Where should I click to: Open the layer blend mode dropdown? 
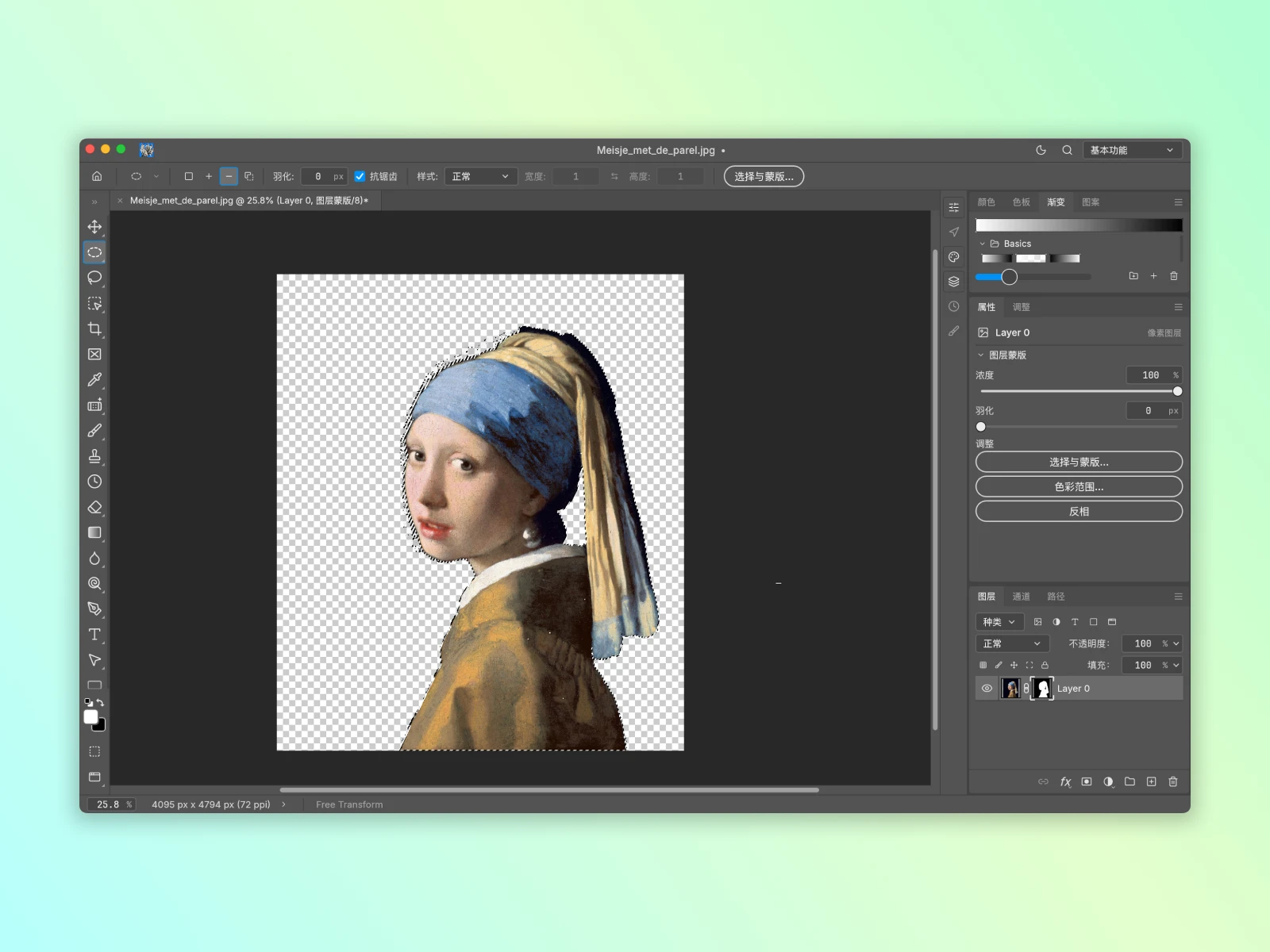pos(1012,643)
